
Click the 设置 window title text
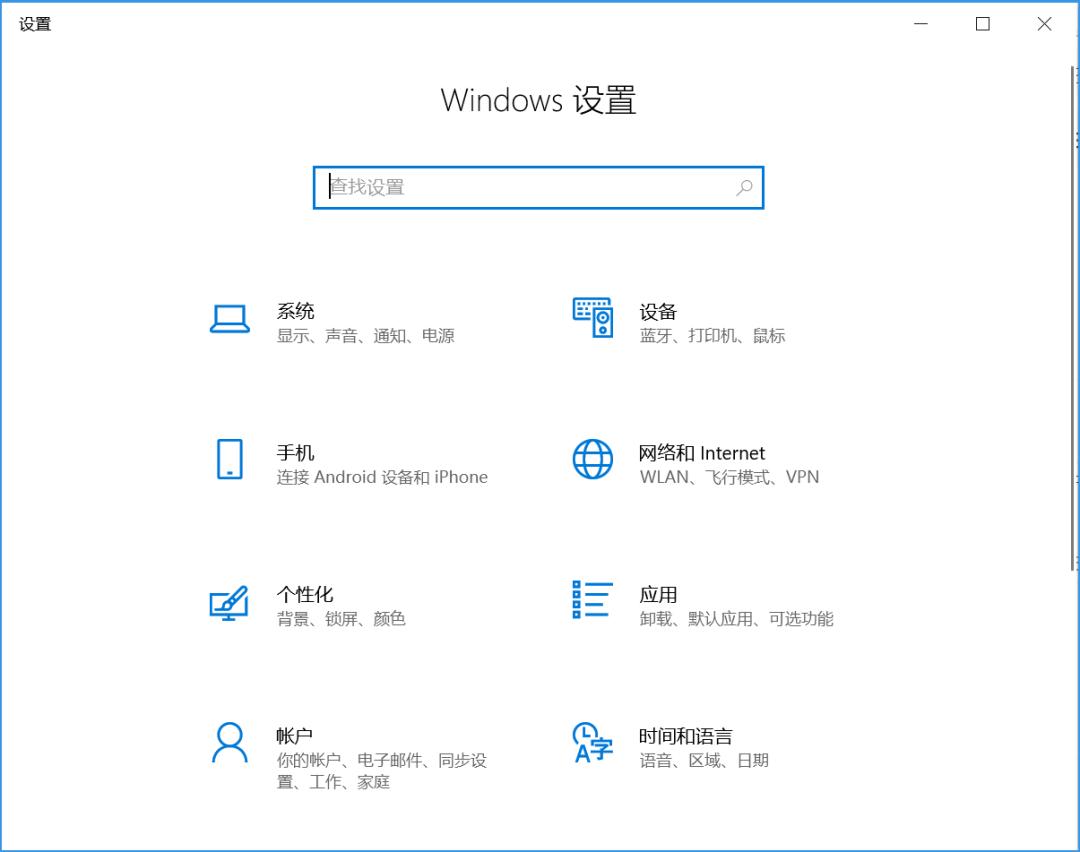coord(37,23)
